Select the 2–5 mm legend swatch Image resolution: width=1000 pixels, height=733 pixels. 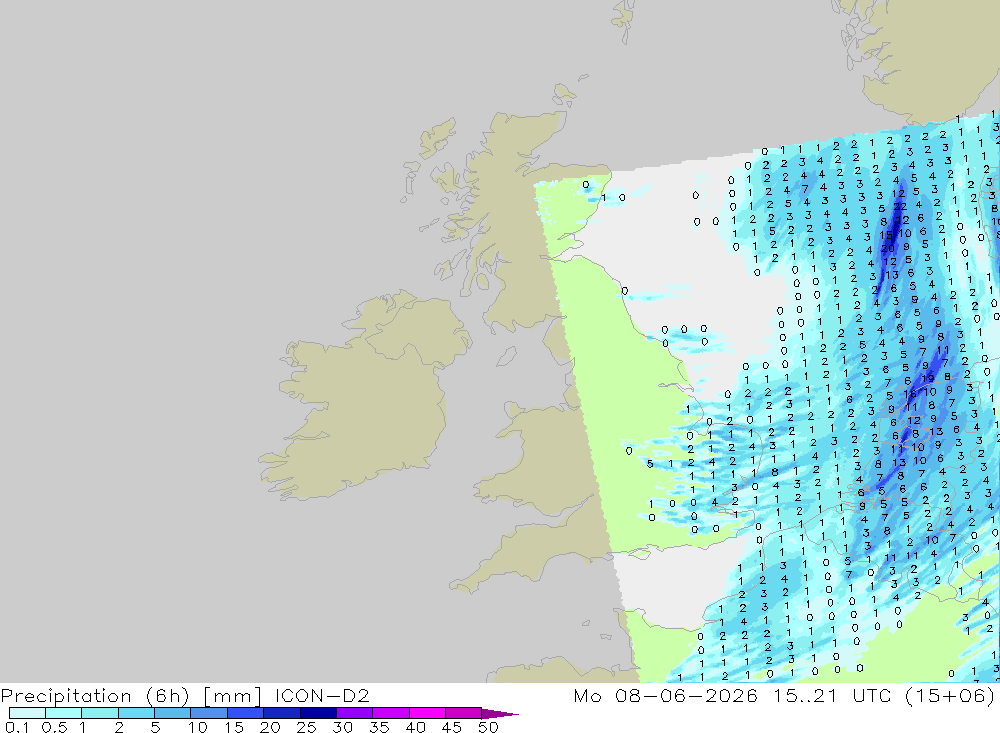136,713
